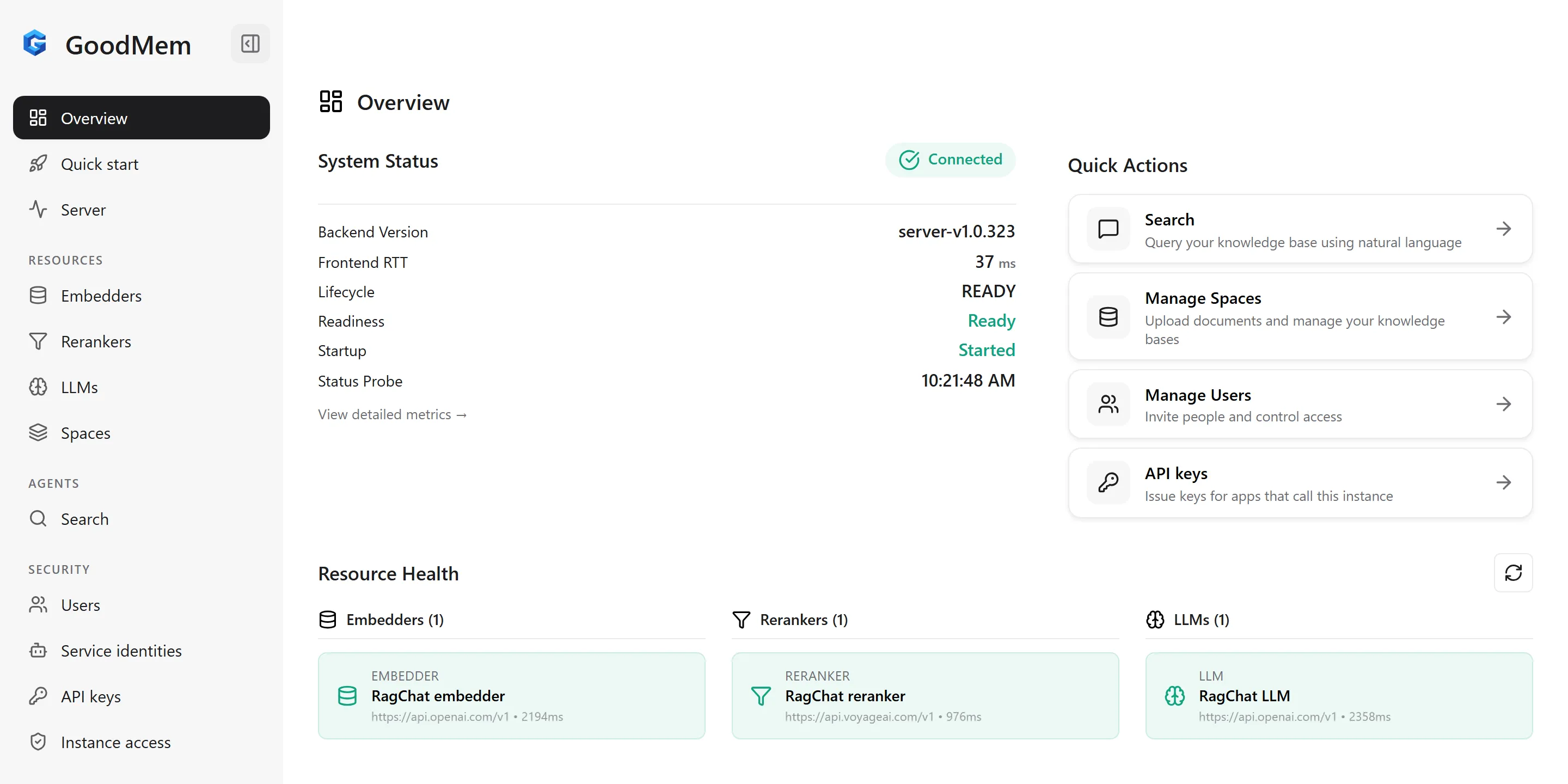The width and height of the screenshot is (1568, 784).
Task: Go to Users under Security
Action: pyautogui.click(x=141, y=605)
